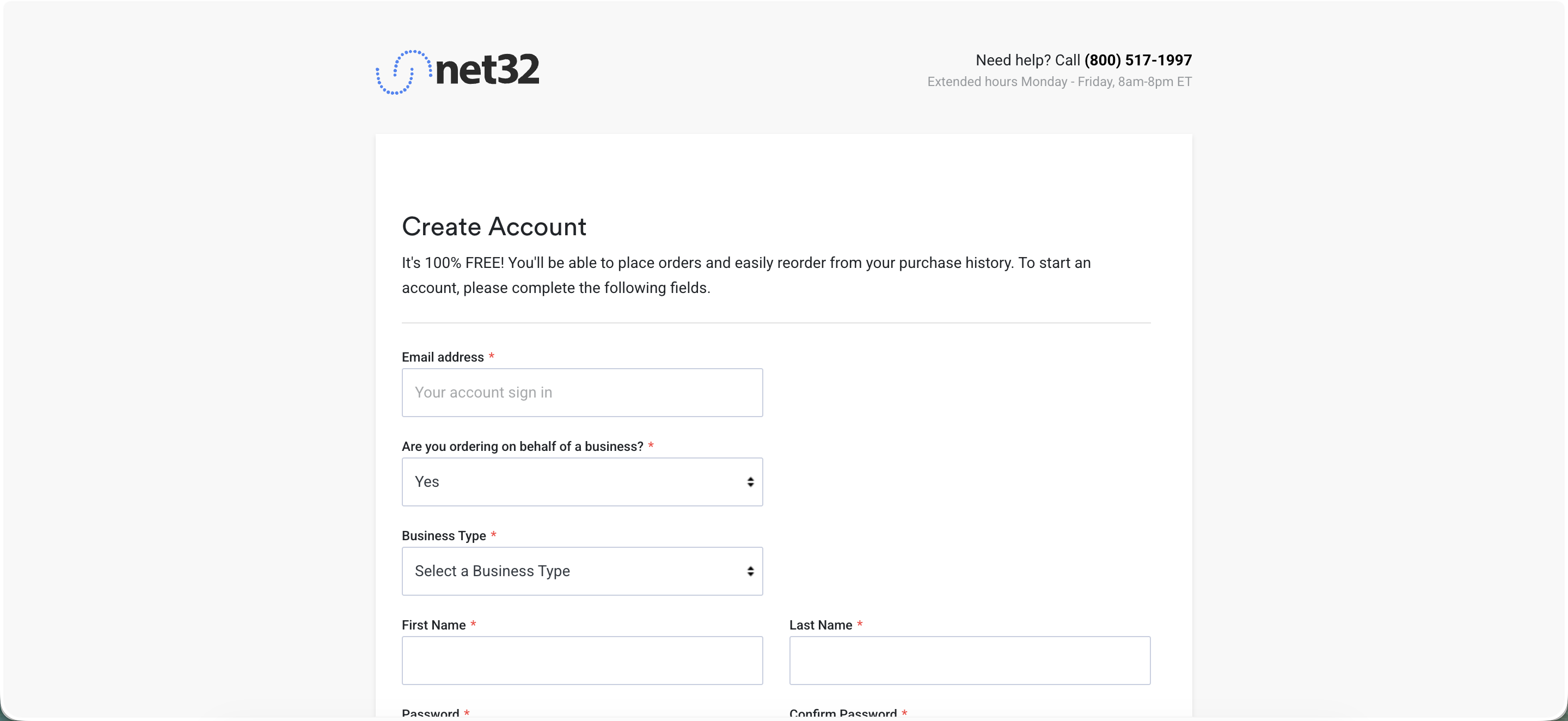Click the Last Name label
The width and height of the screenshot is (1568, 721).
click(x=820, y=625)
